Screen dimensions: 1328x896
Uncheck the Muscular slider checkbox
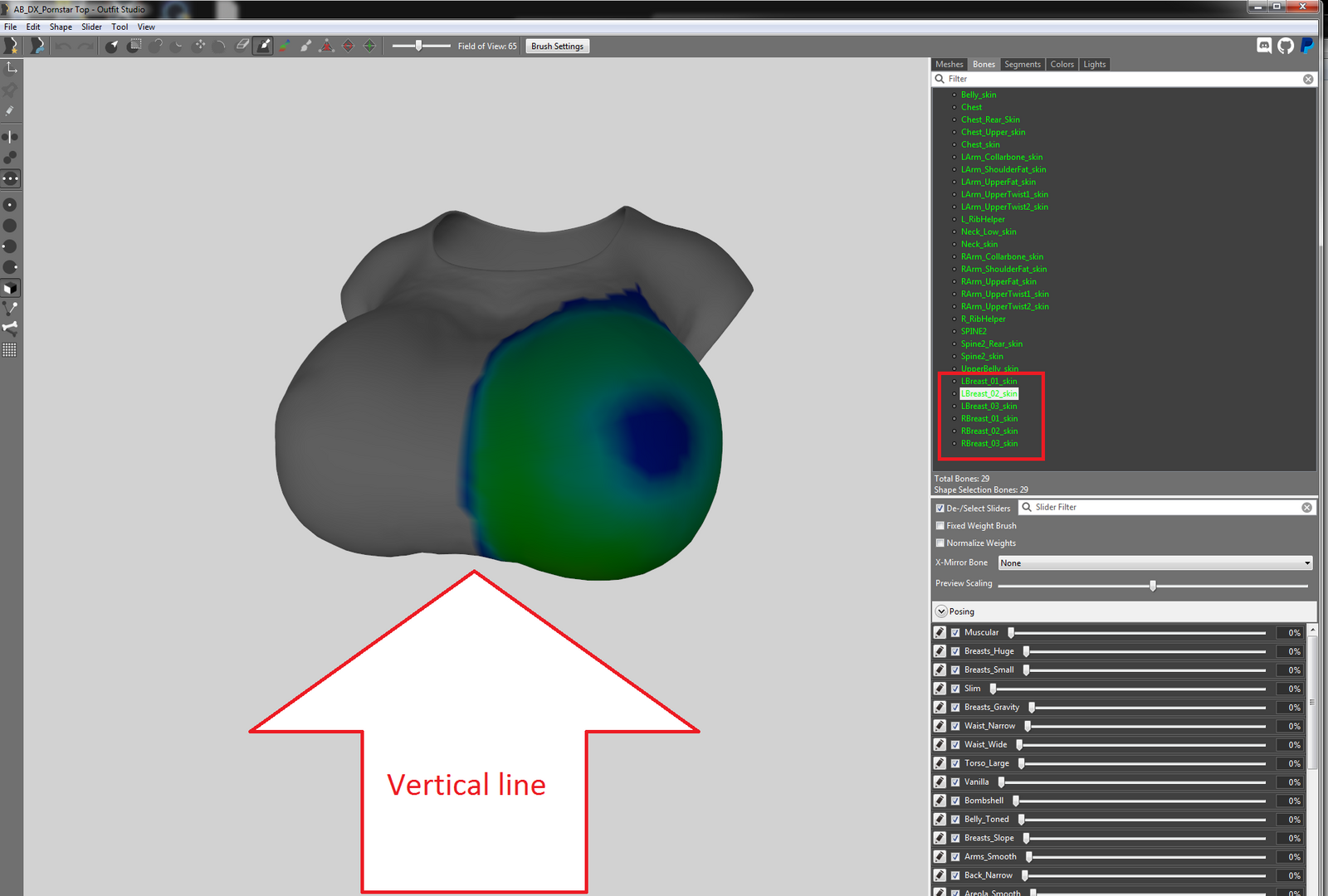pos(955,632)
